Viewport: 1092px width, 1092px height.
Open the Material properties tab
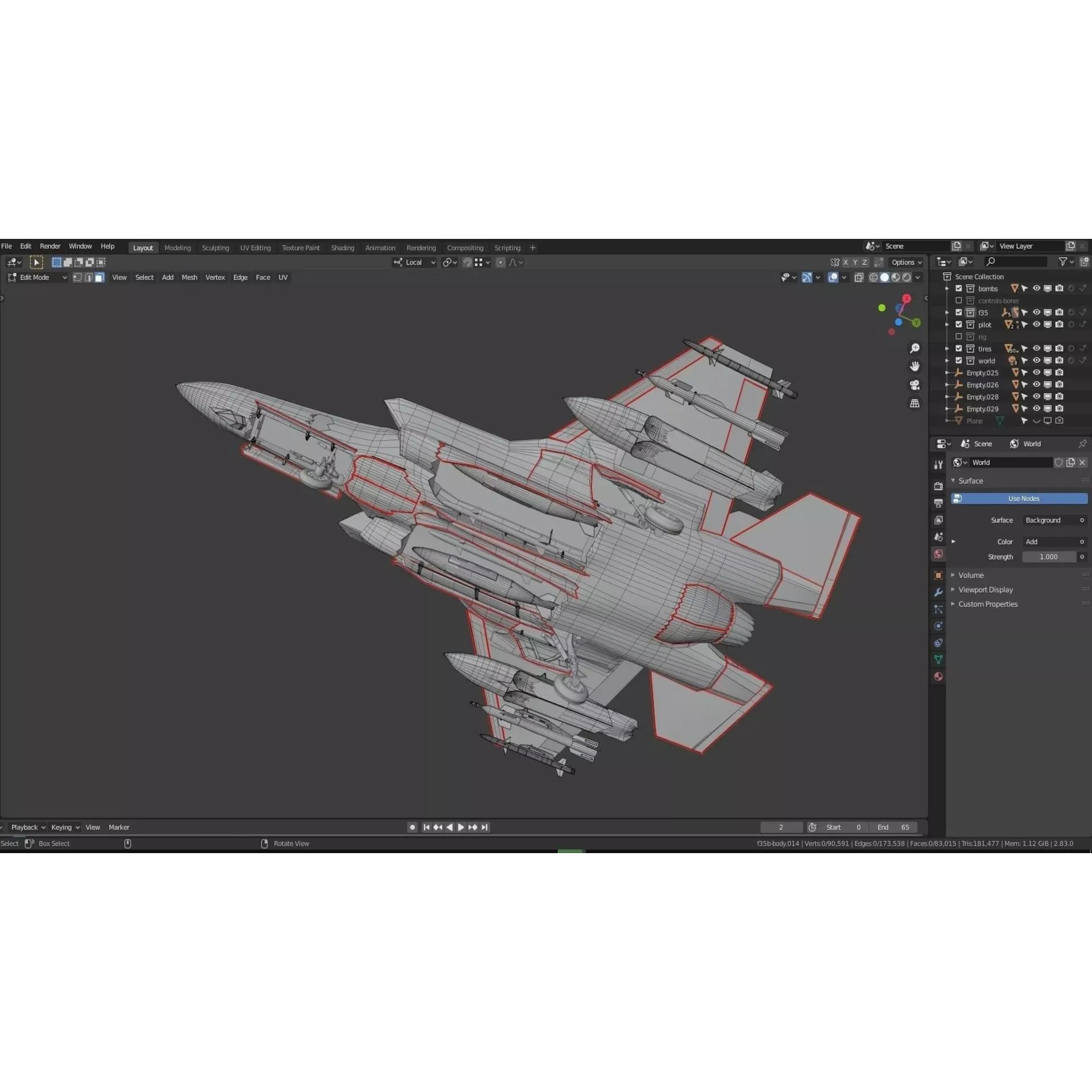[938, 677]
